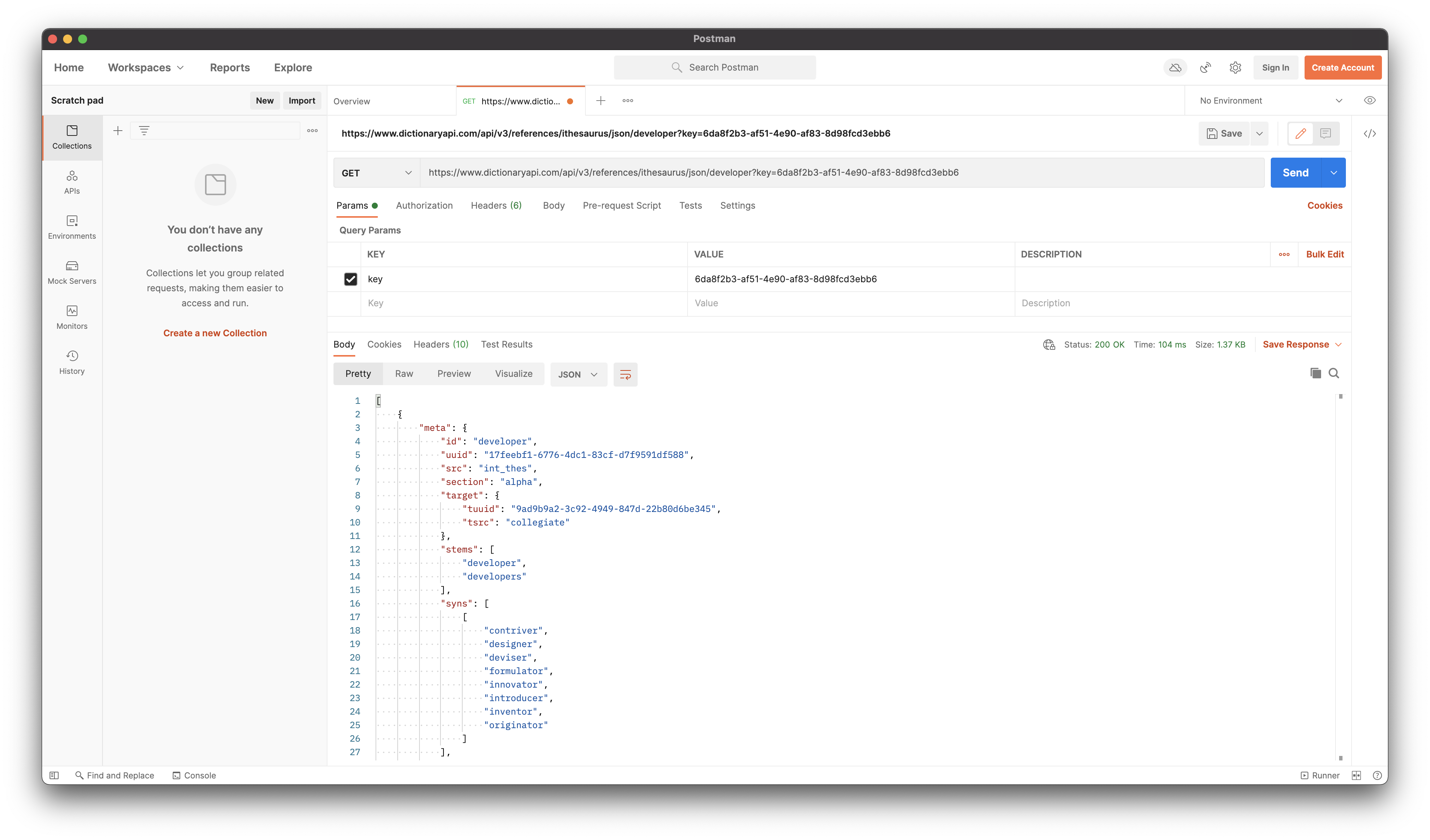Expand the Save button dropdown arrow
1430x840 pixels.
click(1259, 134)
